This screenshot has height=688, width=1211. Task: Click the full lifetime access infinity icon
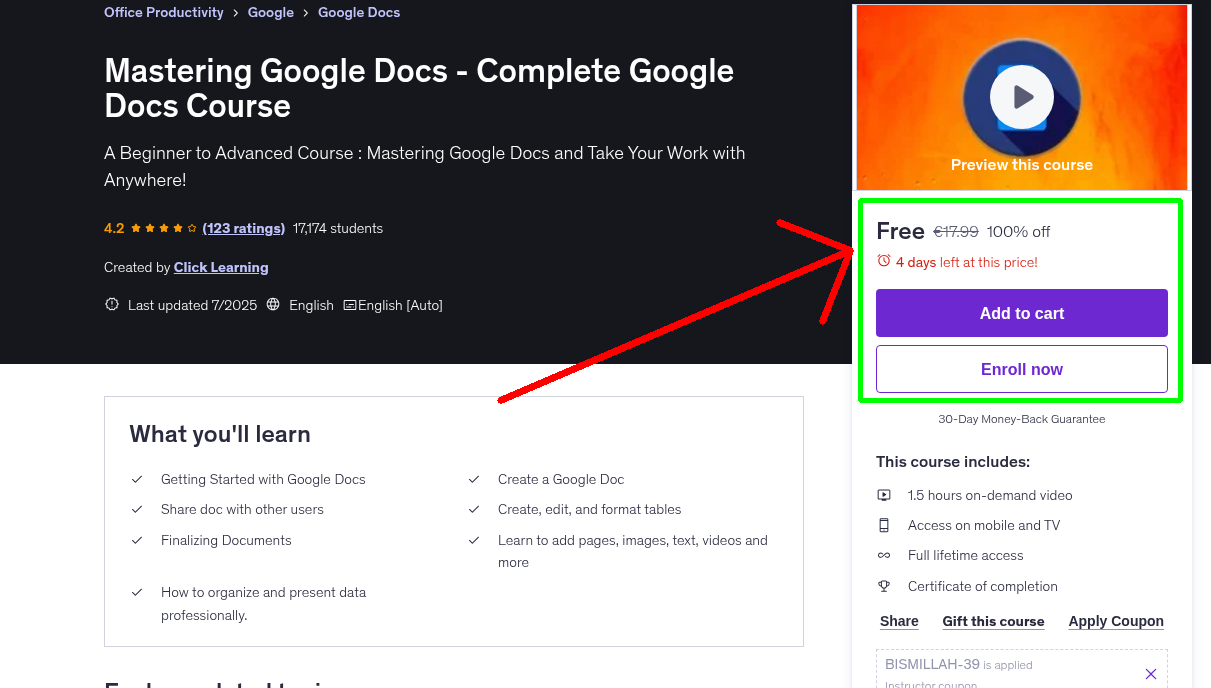click(x=884, y=555)
